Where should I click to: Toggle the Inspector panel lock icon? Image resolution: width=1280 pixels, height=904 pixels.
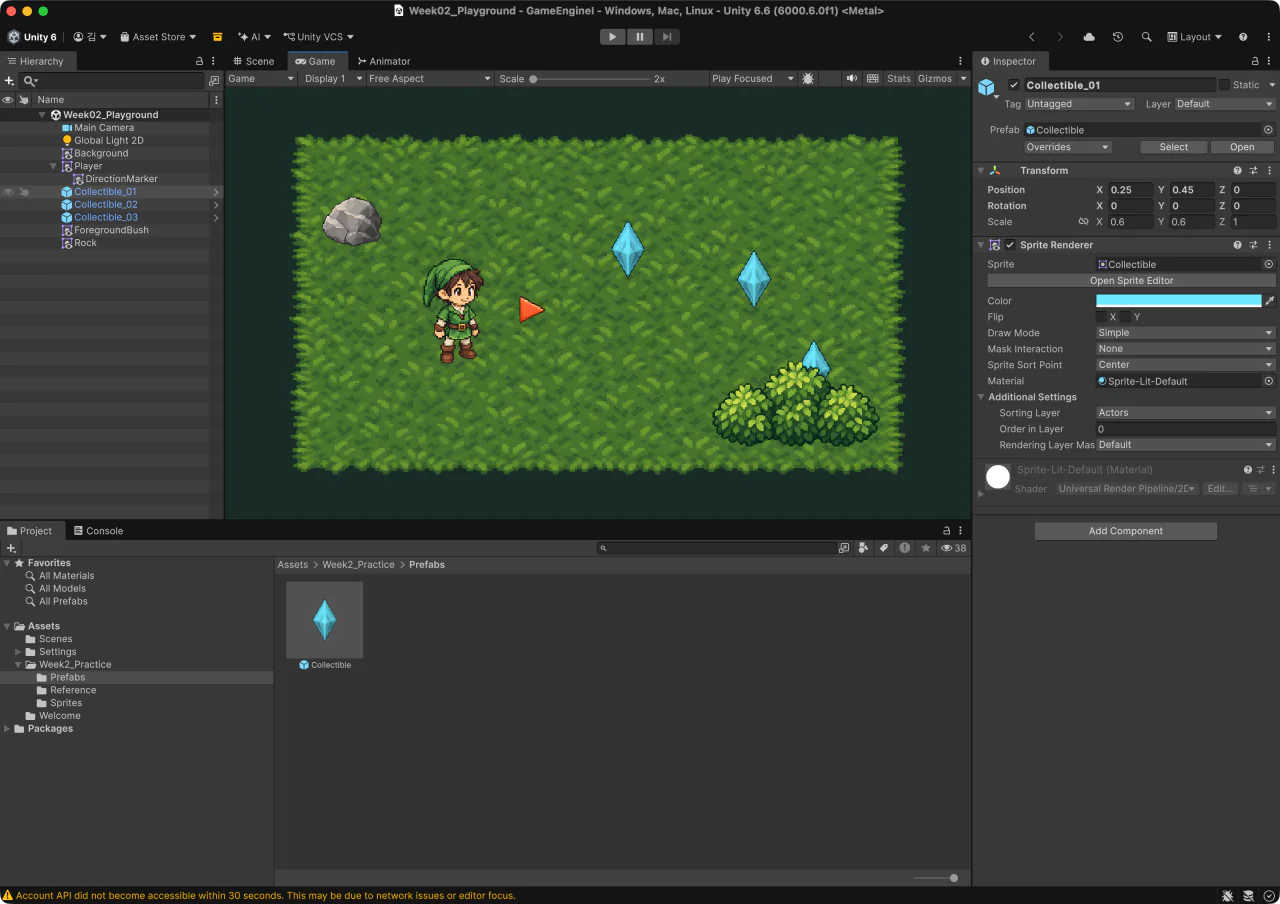coord(1255,61)
